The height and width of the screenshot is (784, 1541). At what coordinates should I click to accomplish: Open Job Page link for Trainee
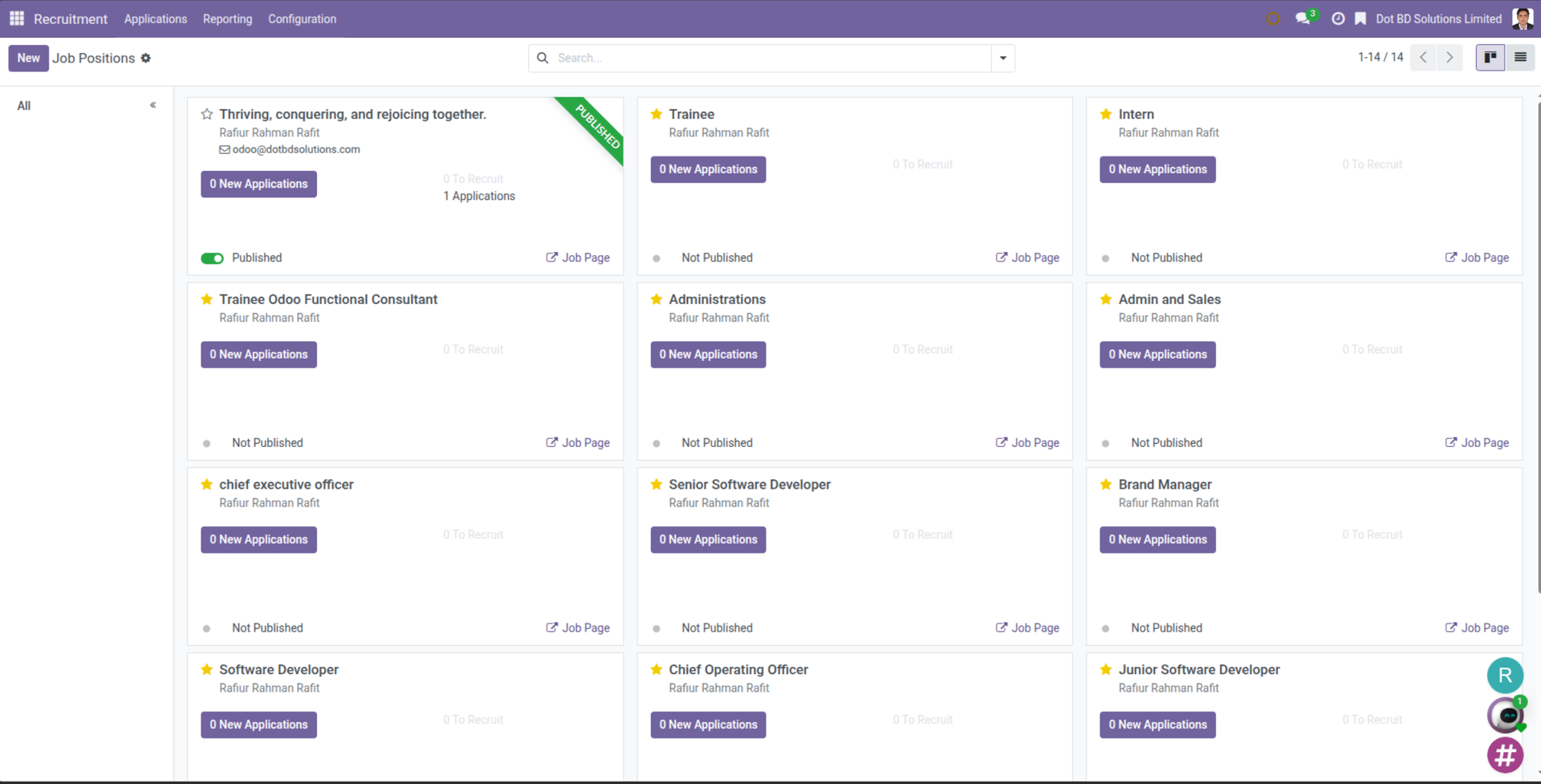(1027, 258)
